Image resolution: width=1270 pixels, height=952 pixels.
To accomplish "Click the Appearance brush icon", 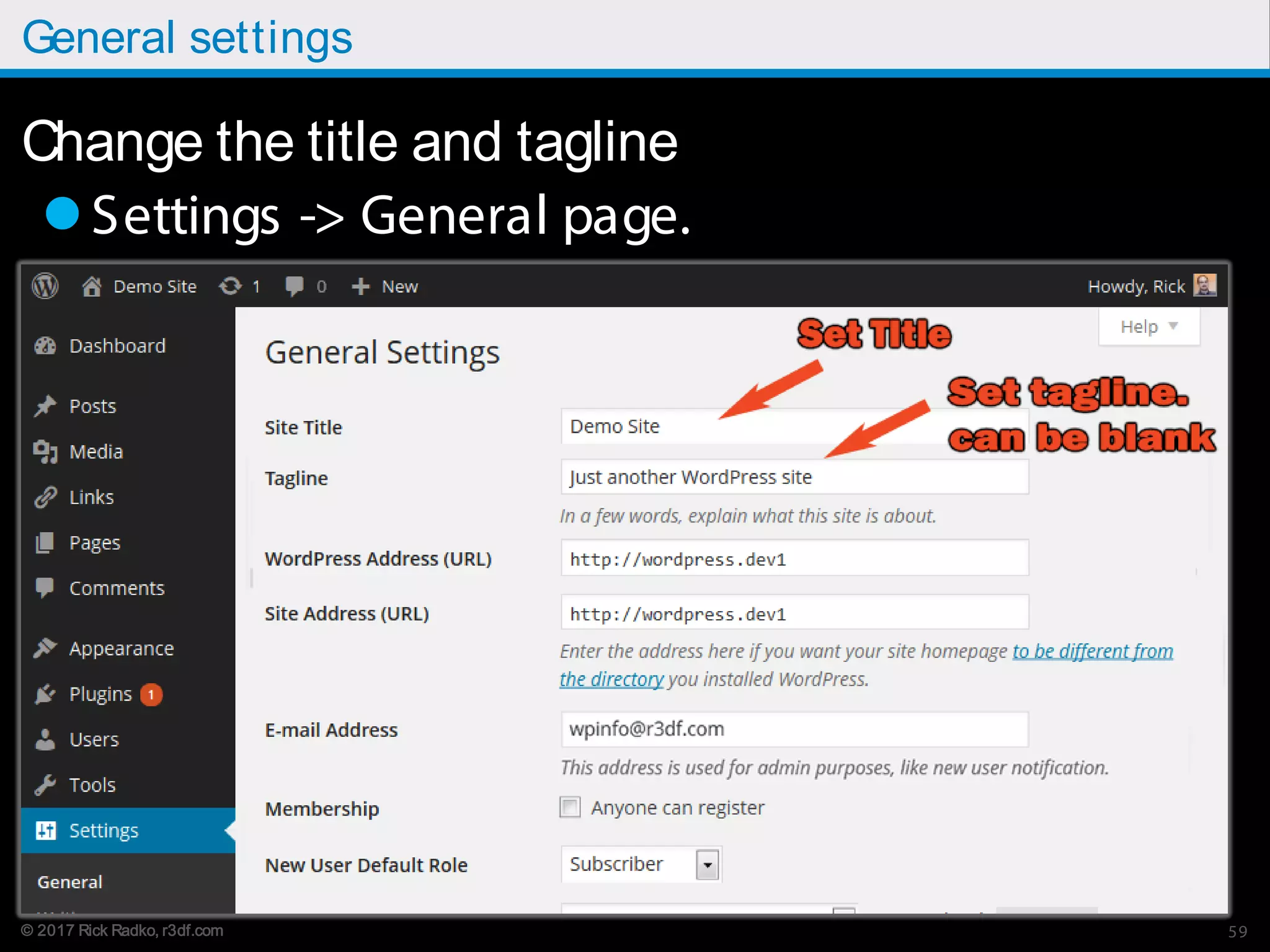I will [x=45, y=648].
